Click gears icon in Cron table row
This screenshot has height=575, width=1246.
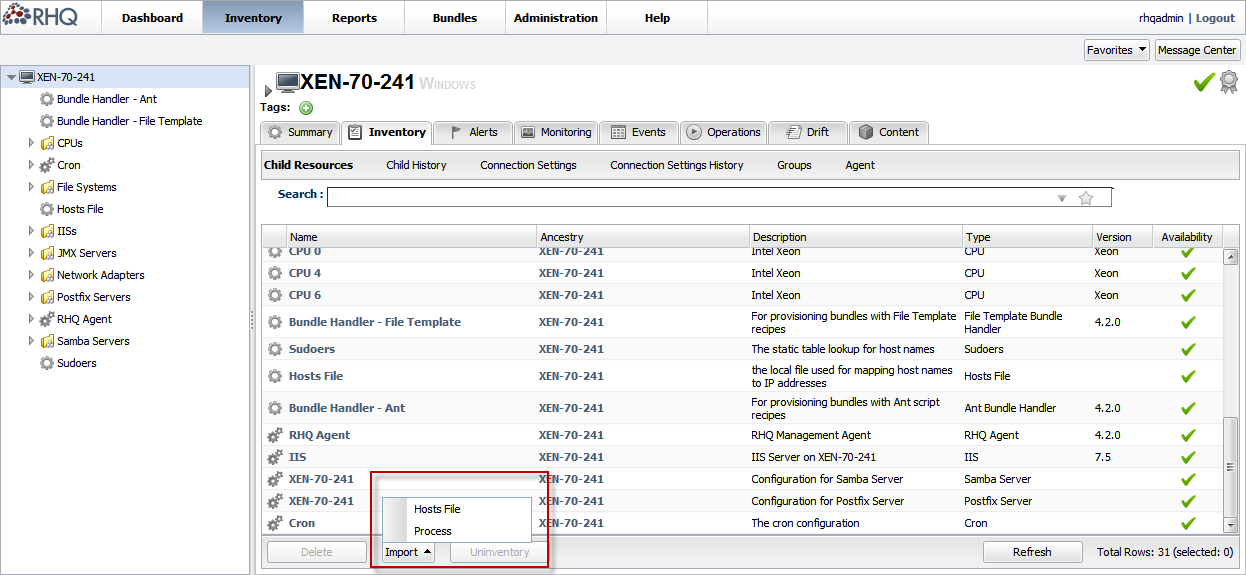pyautogui.click(x=275, y=523)
